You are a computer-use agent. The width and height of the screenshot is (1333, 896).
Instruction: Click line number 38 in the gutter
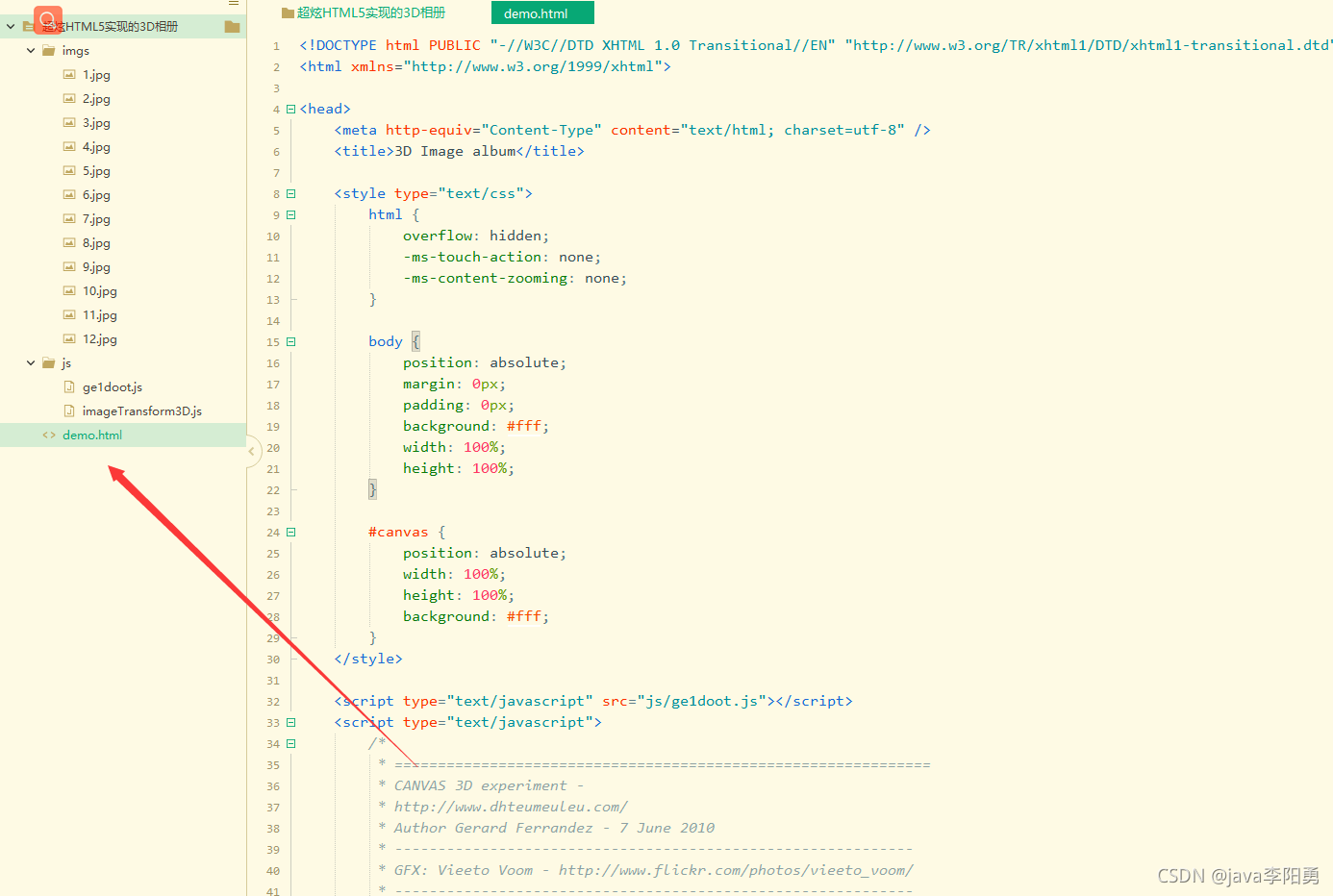pyautogui.click(x=273, y=829)
